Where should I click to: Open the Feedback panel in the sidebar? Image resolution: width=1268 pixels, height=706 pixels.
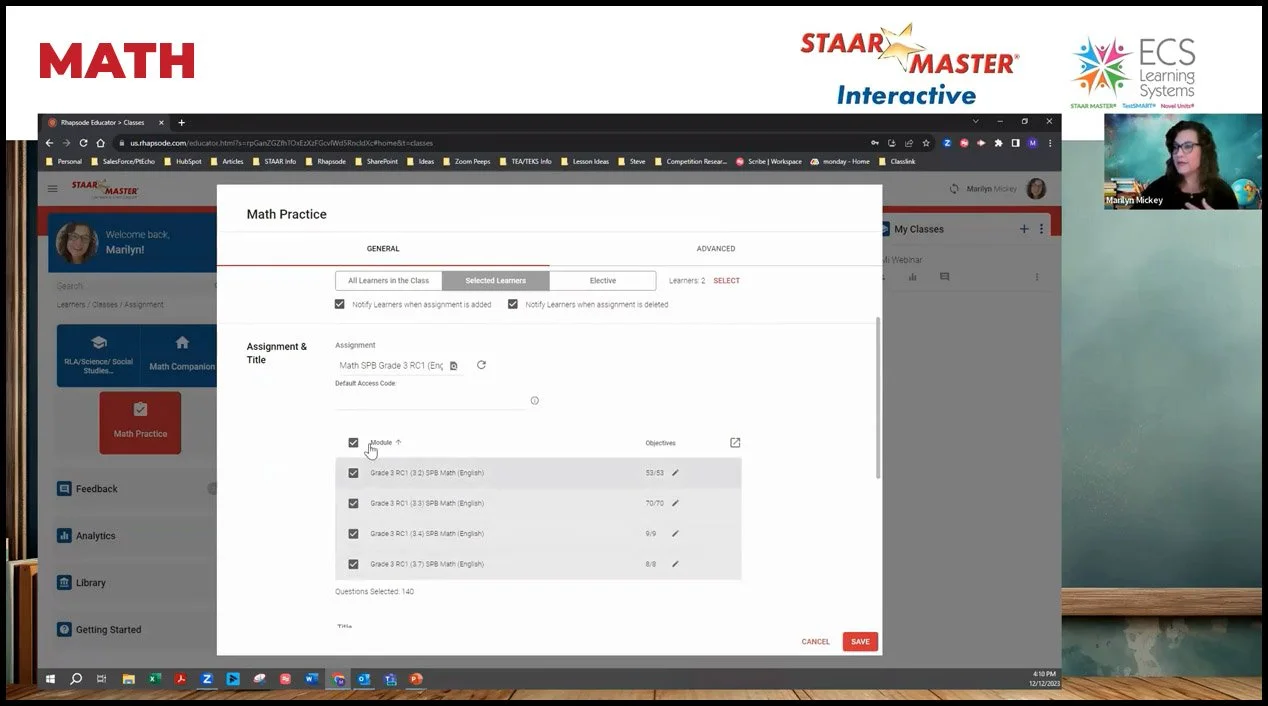click(x=87, y=488)
